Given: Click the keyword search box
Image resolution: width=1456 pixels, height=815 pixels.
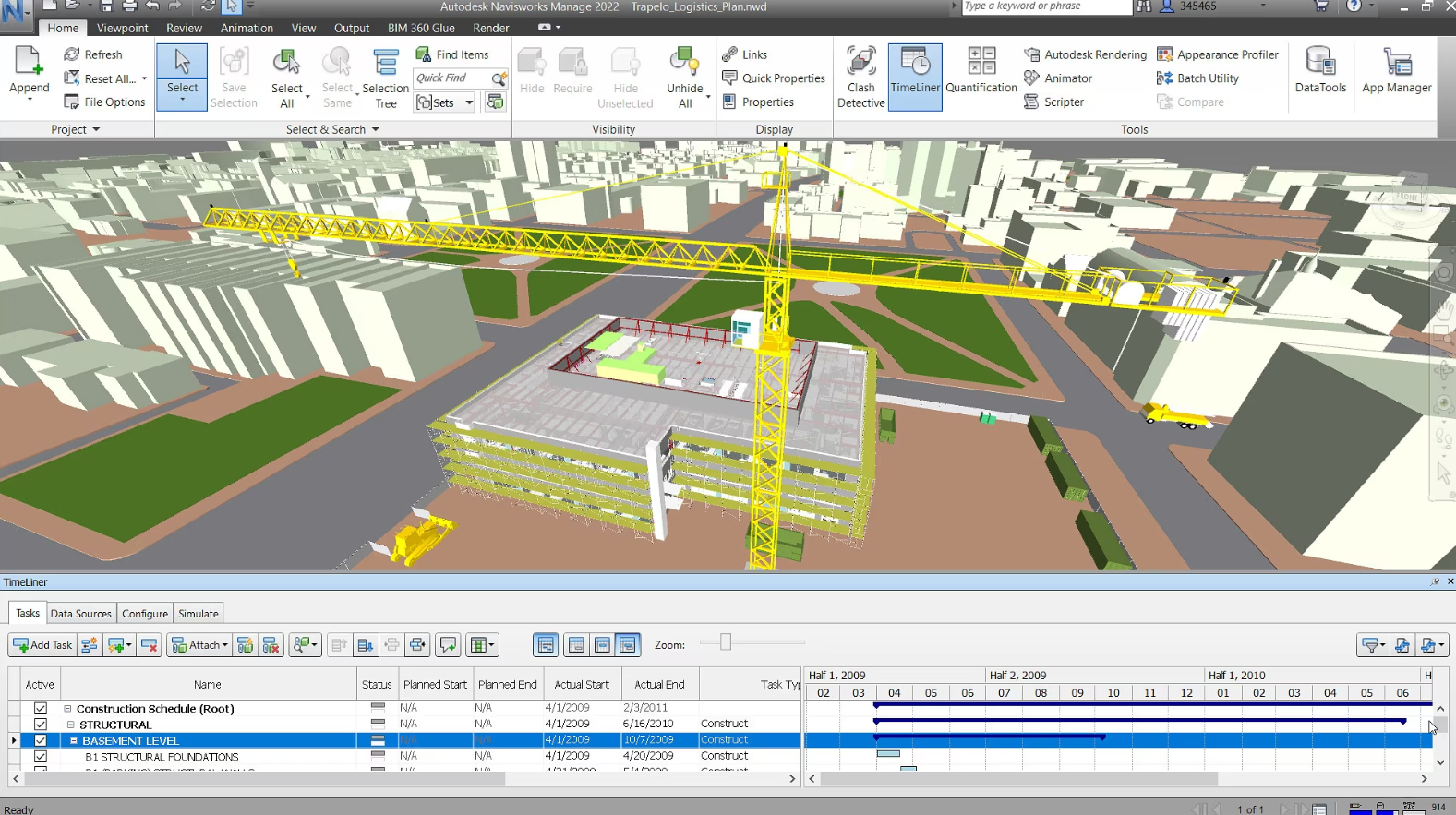Looking at the screenshot, I should (x=1045, y=6).
